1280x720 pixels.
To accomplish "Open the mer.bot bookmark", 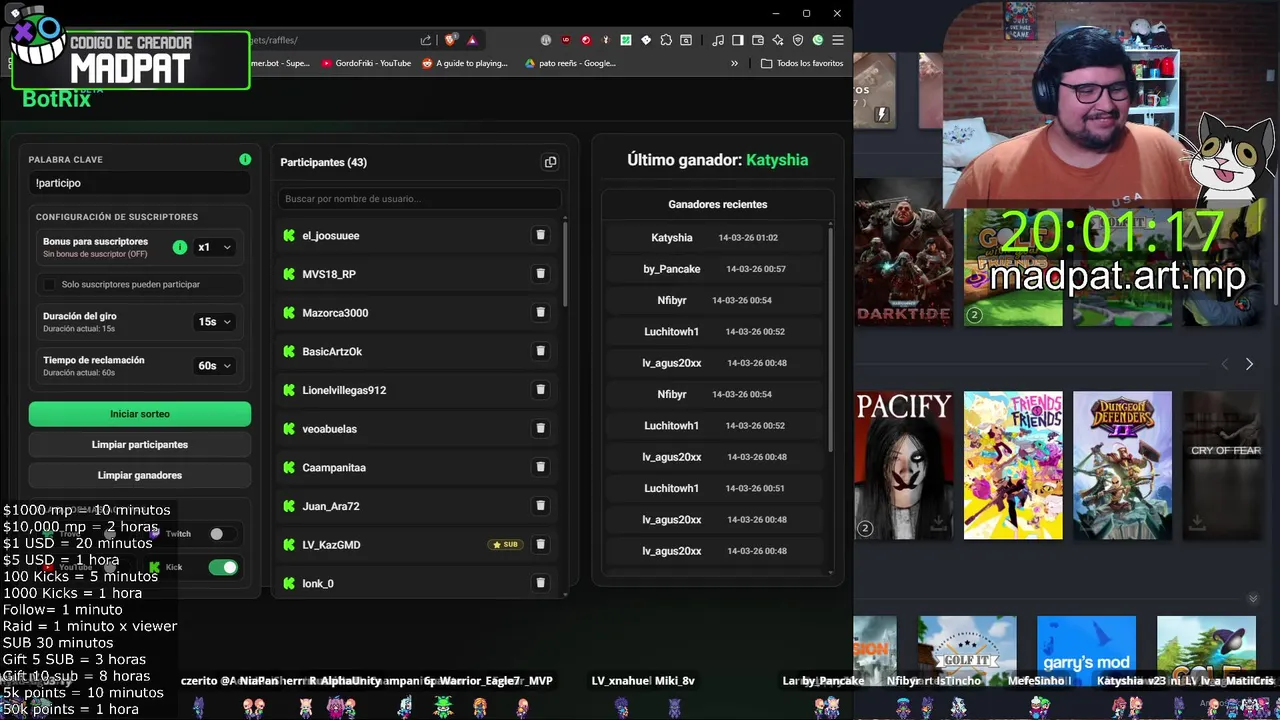I will (280, 63).
